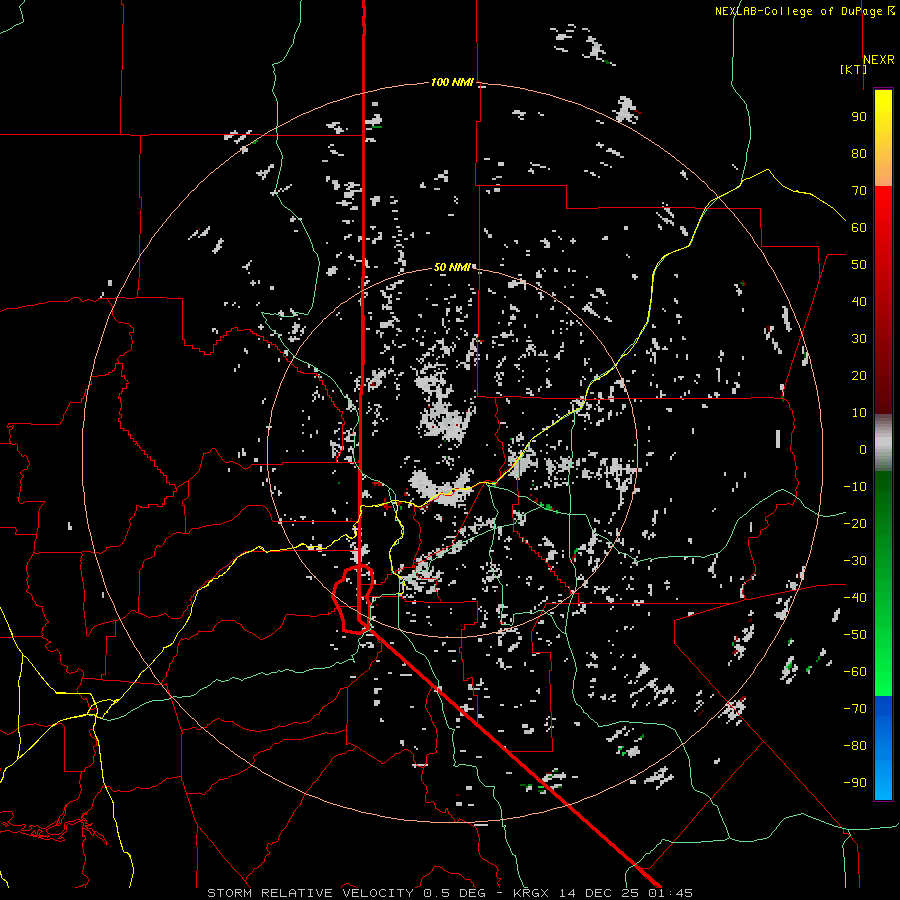Viewport: 900px width, 900px height.
Task: Click the 50 value on velocity scale
Action: click(859, 265)
